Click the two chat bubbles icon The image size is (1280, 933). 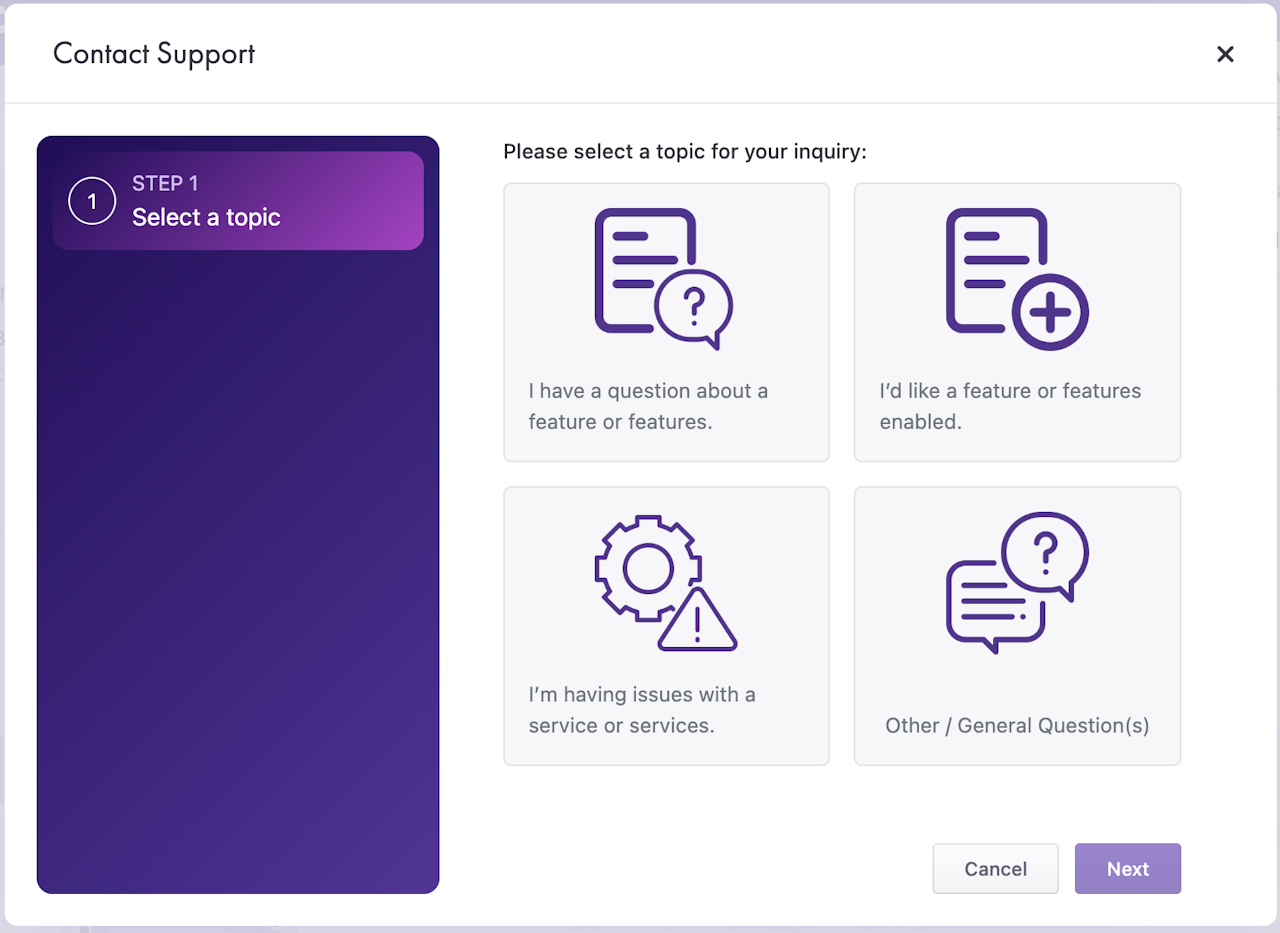[1016, 582]
